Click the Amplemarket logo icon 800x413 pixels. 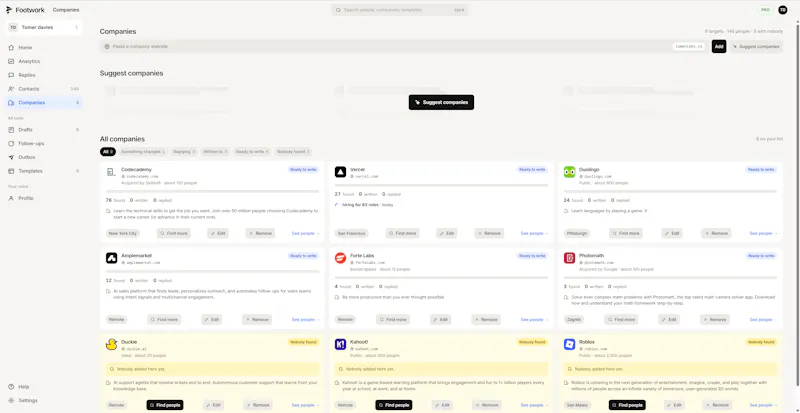pos(112,258)
